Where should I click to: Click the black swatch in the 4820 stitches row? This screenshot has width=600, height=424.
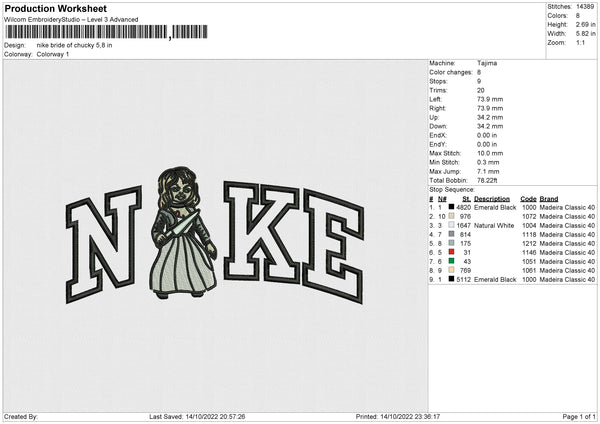pos(452,207)
